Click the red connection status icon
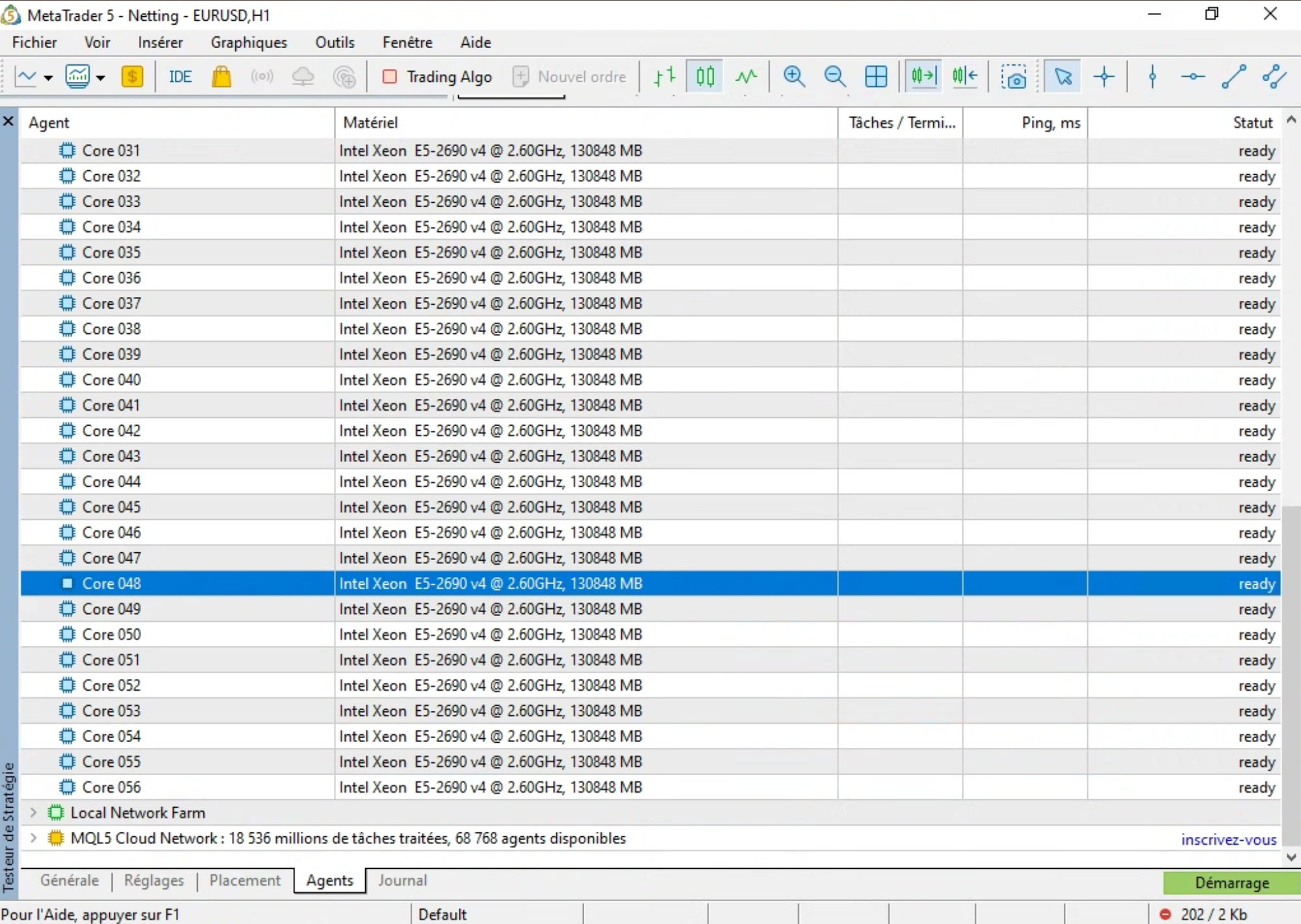Viewport: 1301px width, 924px height. pos(1165,914)
